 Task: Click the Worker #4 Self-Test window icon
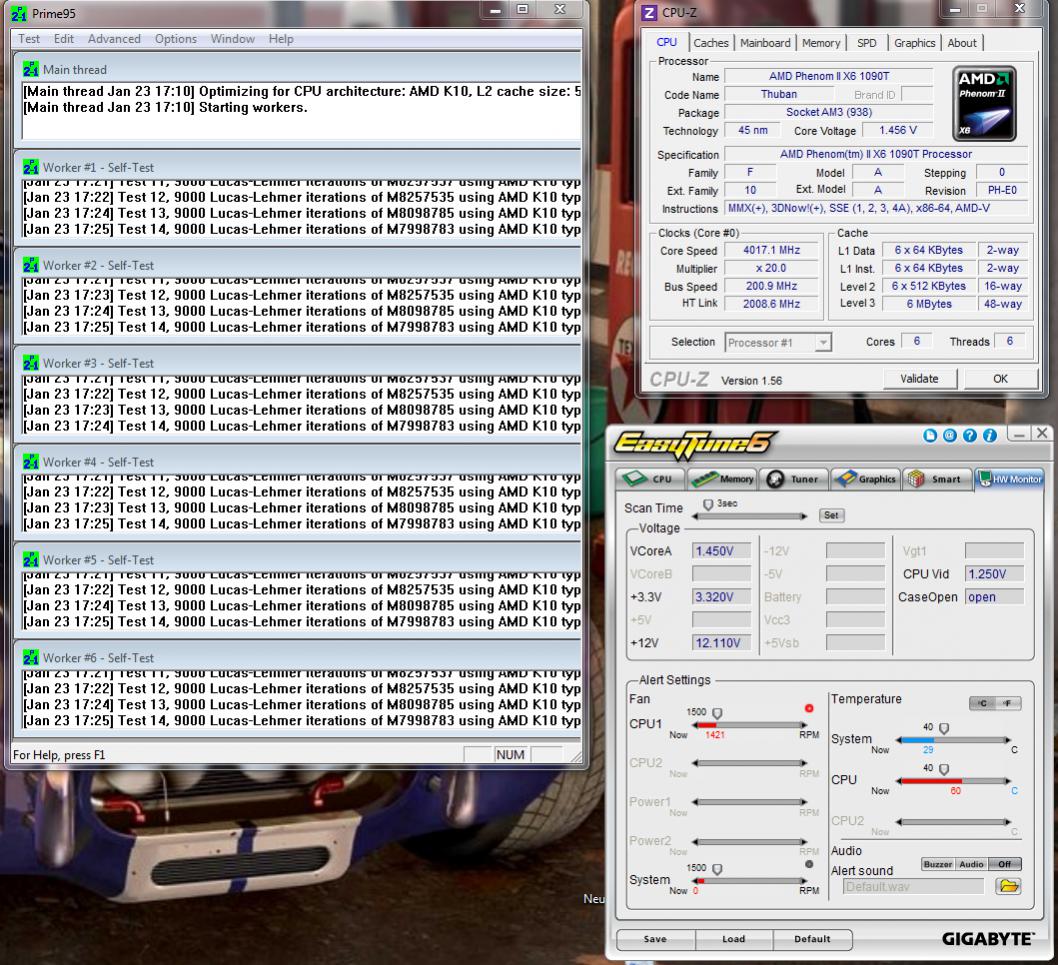30,462
